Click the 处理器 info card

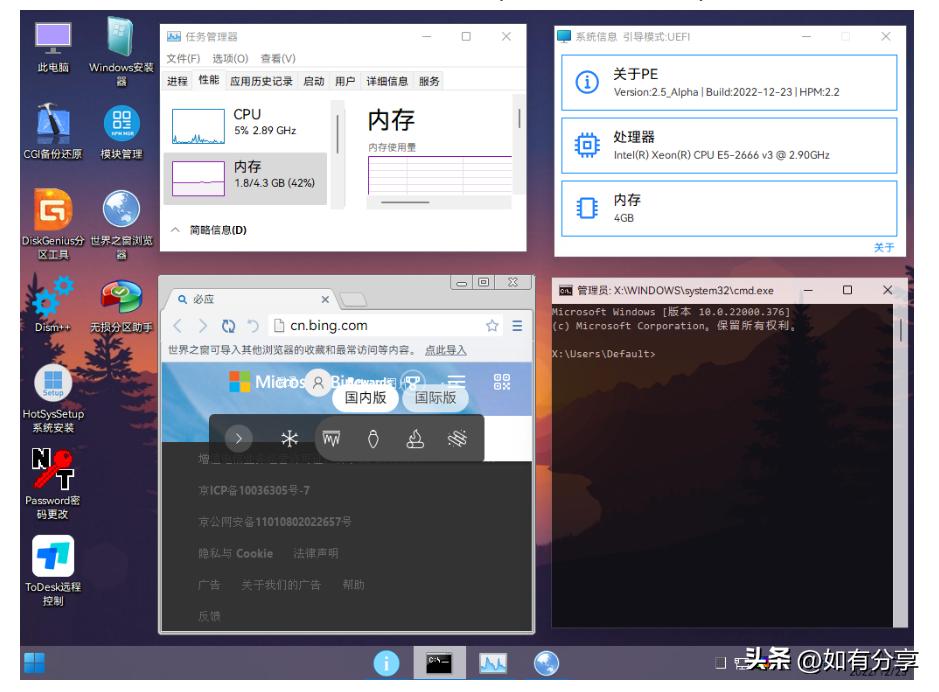click(x=729, y=145)
